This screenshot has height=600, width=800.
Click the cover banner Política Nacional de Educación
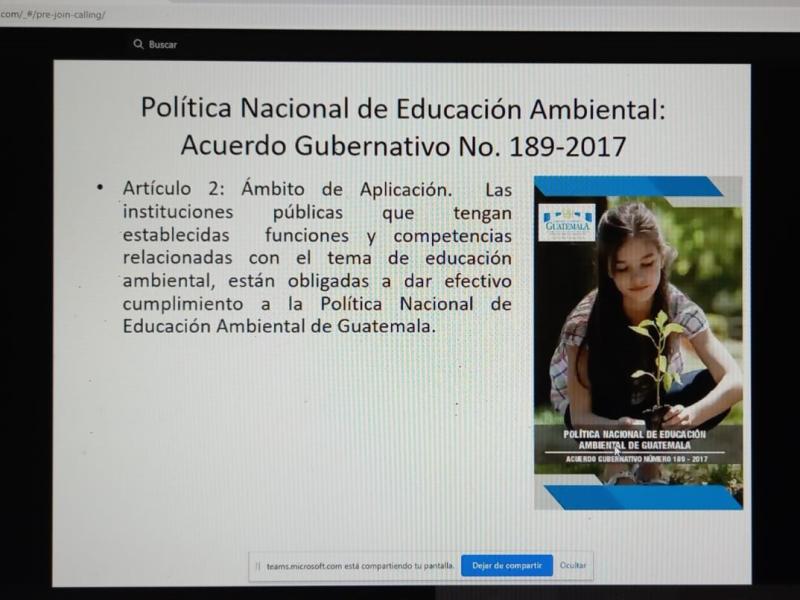634,439
